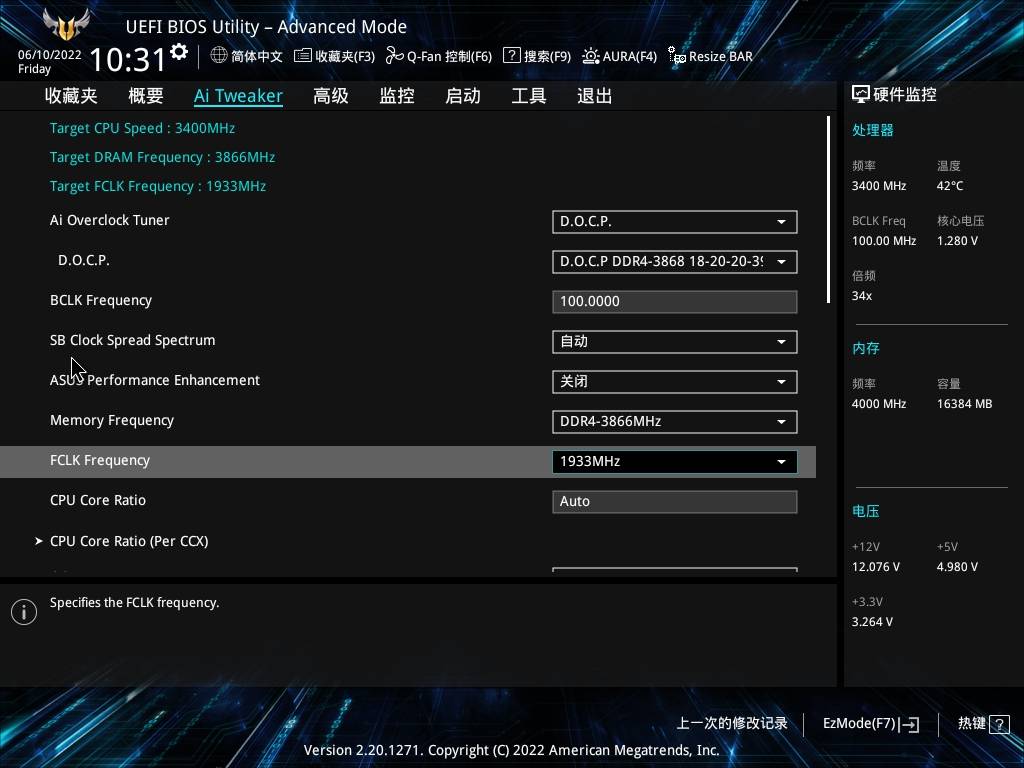Viewport: 1024px width, 768px height.
Task: Select the Memory Frequency label
Action: (112, 421)
